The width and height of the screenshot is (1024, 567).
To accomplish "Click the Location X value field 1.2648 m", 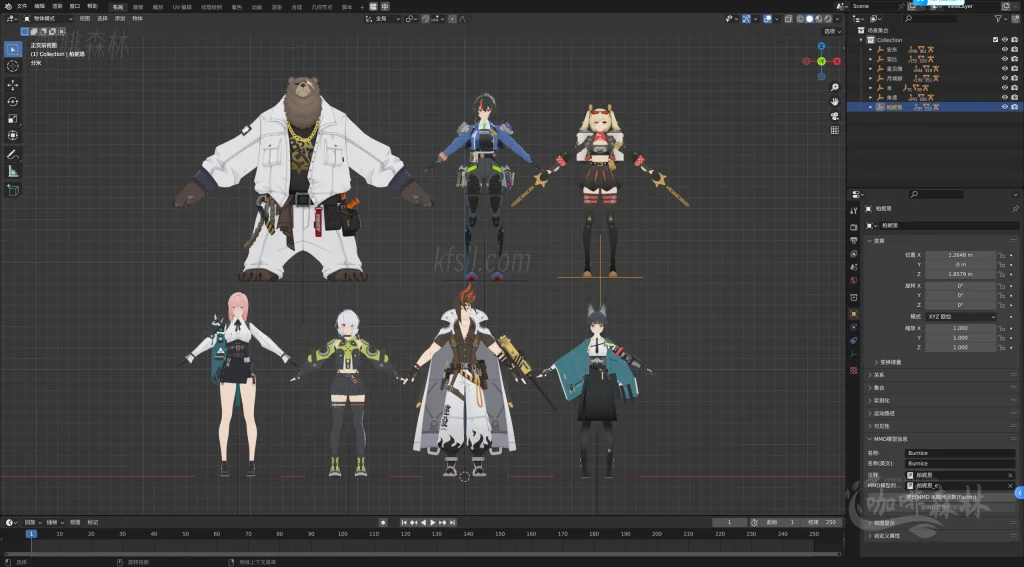I will point(960,255).
